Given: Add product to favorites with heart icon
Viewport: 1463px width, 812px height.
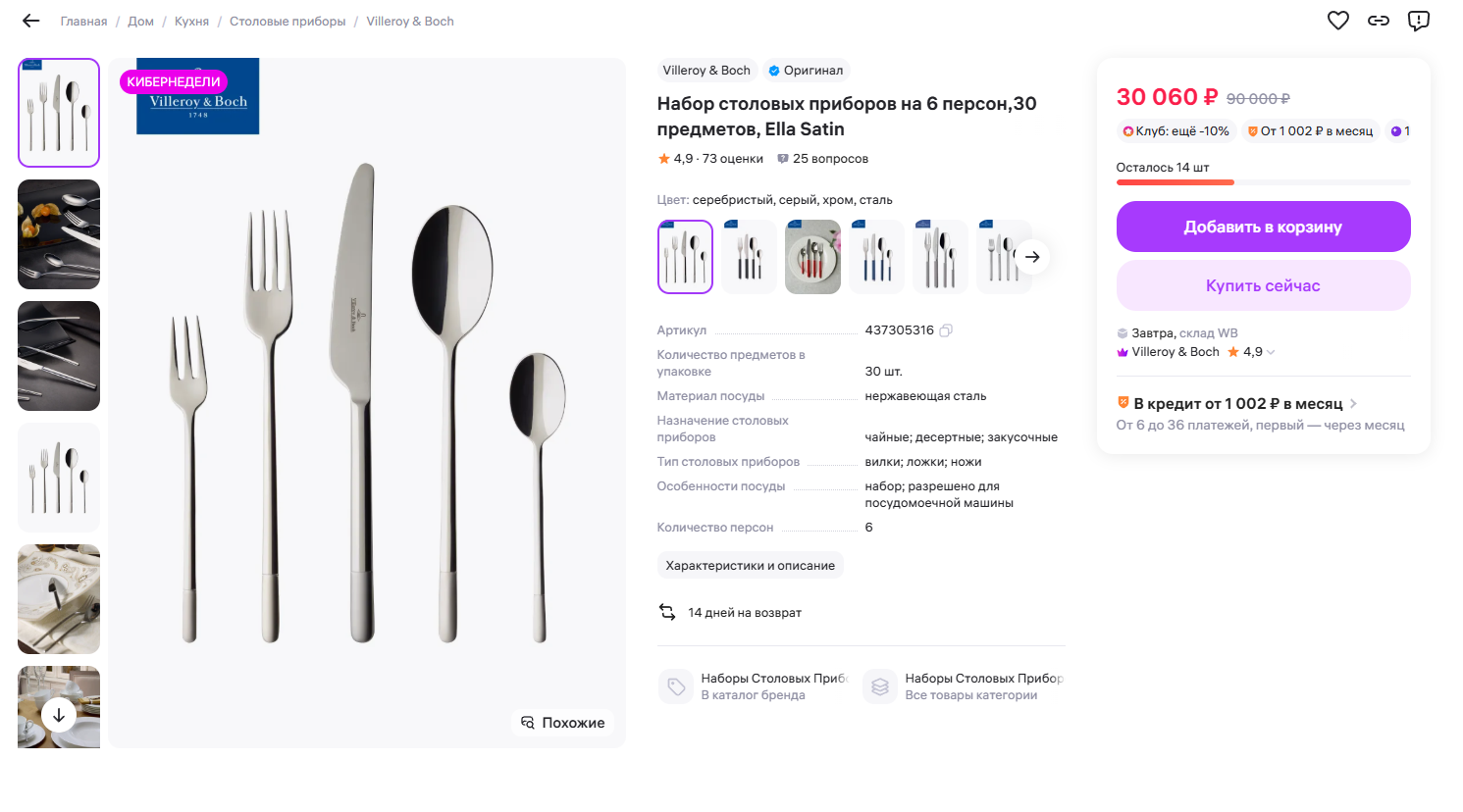Looking at the screenshot, I should pos(1337,21).
